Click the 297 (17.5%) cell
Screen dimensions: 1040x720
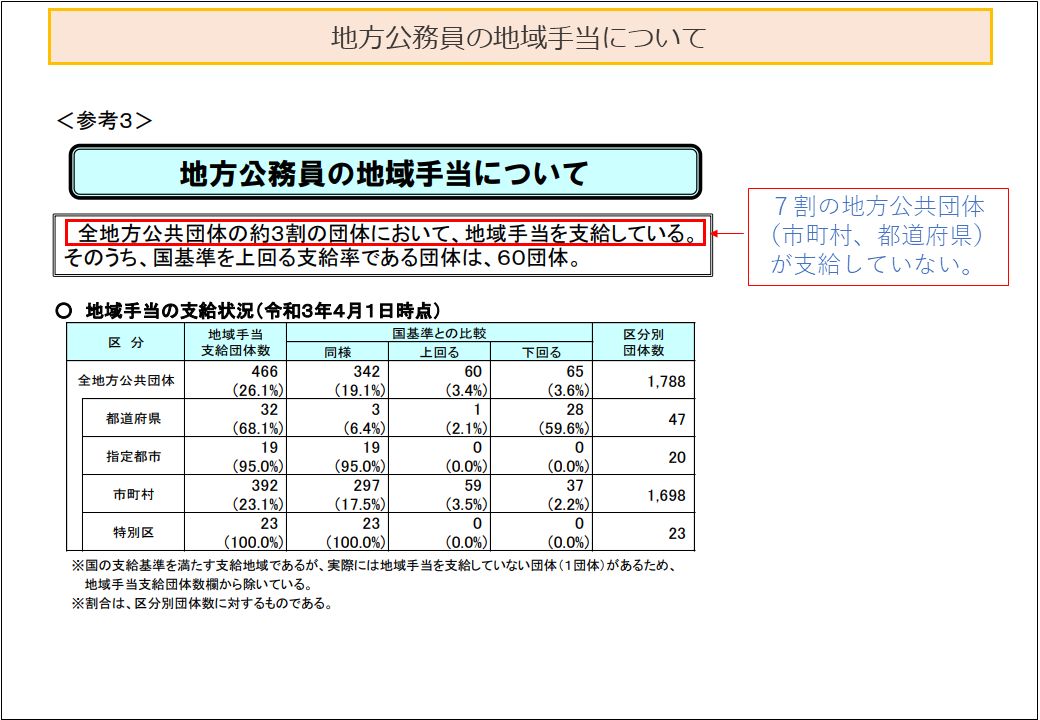coord(338,494)
